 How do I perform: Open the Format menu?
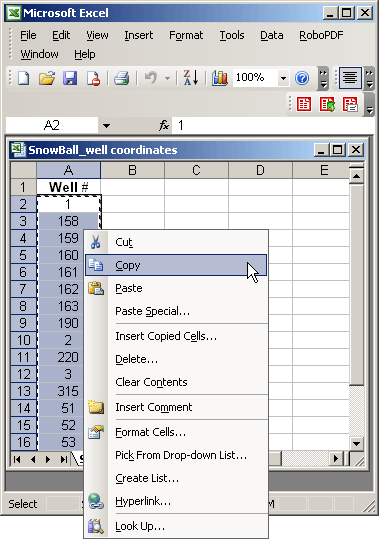(186, 35)
